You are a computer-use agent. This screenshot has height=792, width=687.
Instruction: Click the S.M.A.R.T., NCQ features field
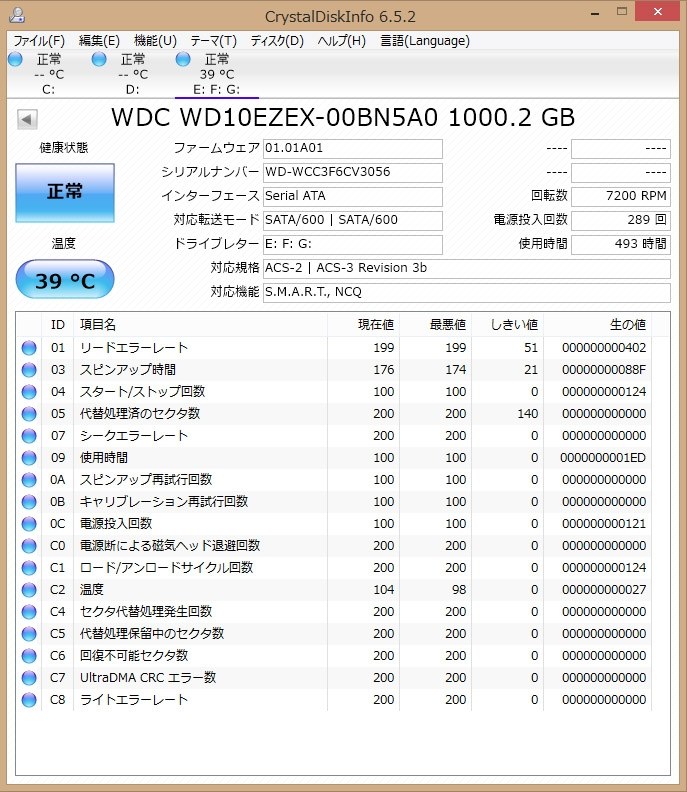point(467,292)
